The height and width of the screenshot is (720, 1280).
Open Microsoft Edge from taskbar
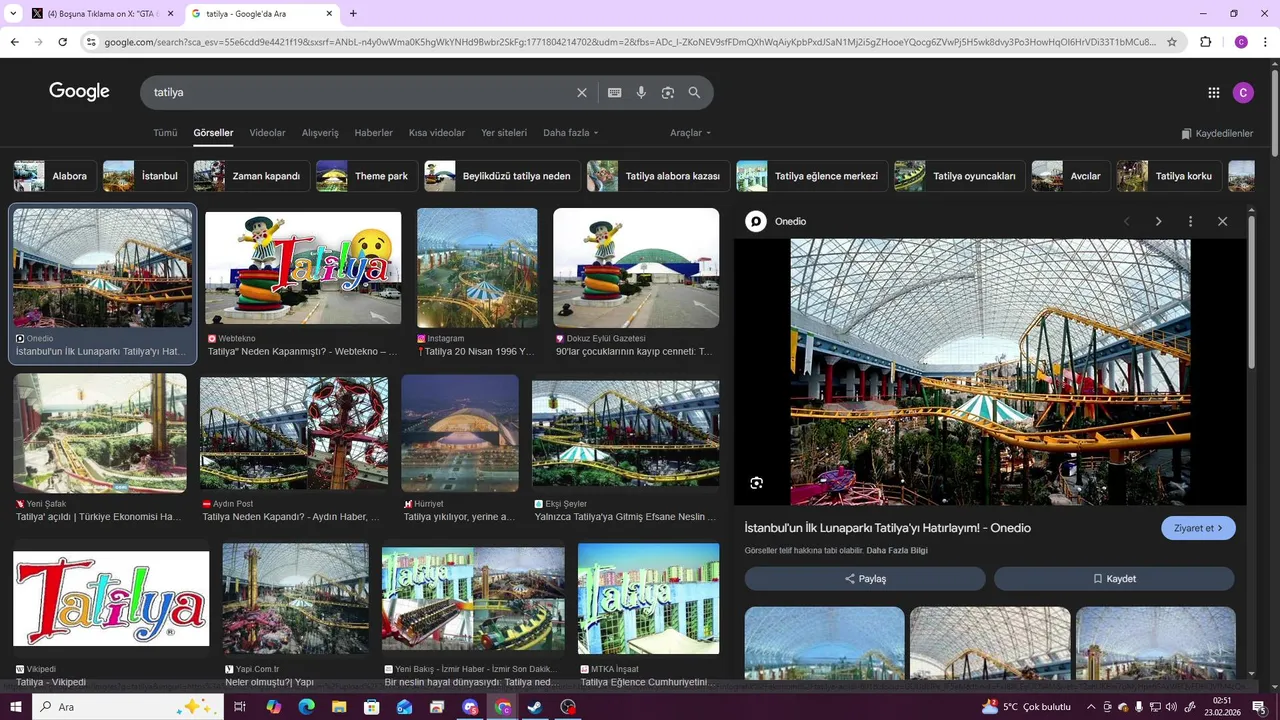(307, 707)
